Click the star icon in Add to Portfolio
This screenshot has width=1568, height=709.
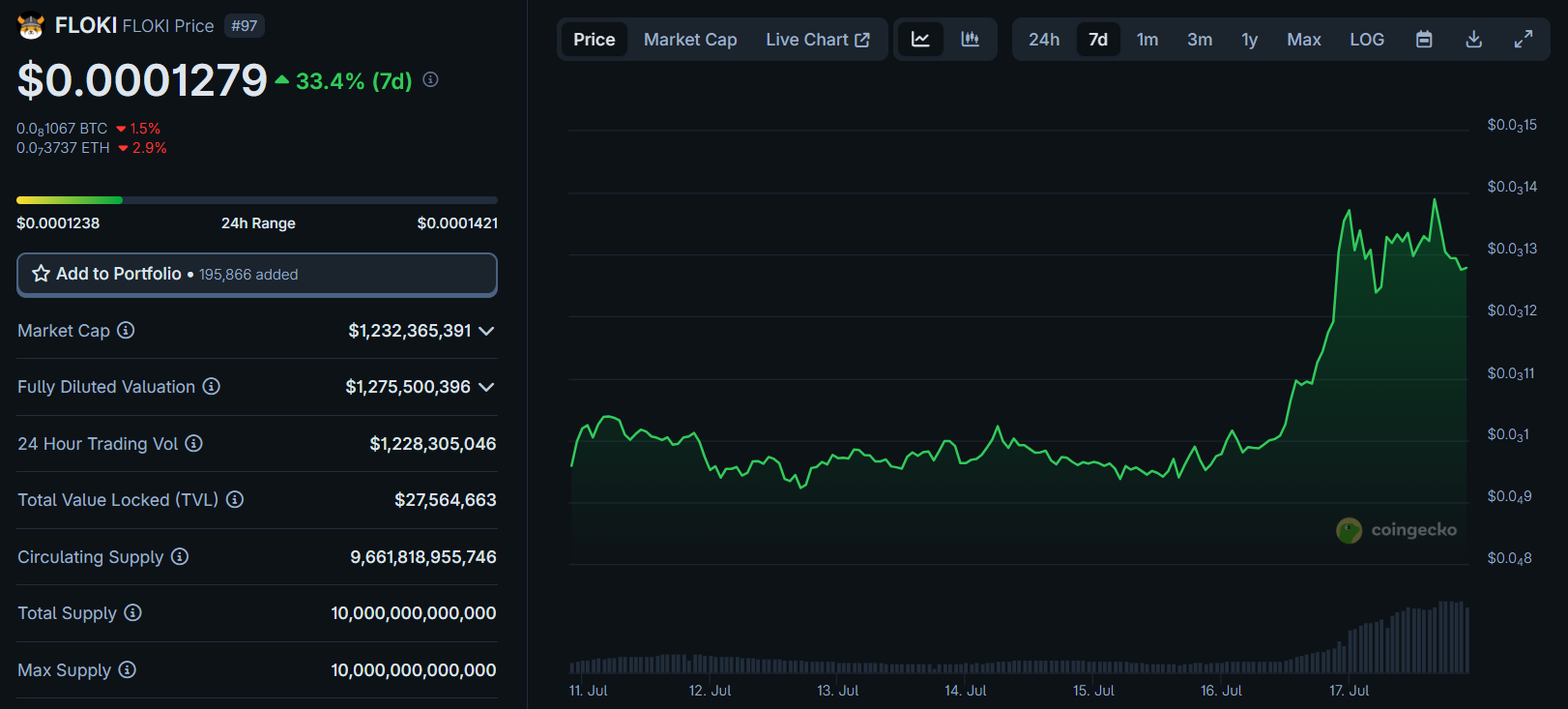pos(41,274)
